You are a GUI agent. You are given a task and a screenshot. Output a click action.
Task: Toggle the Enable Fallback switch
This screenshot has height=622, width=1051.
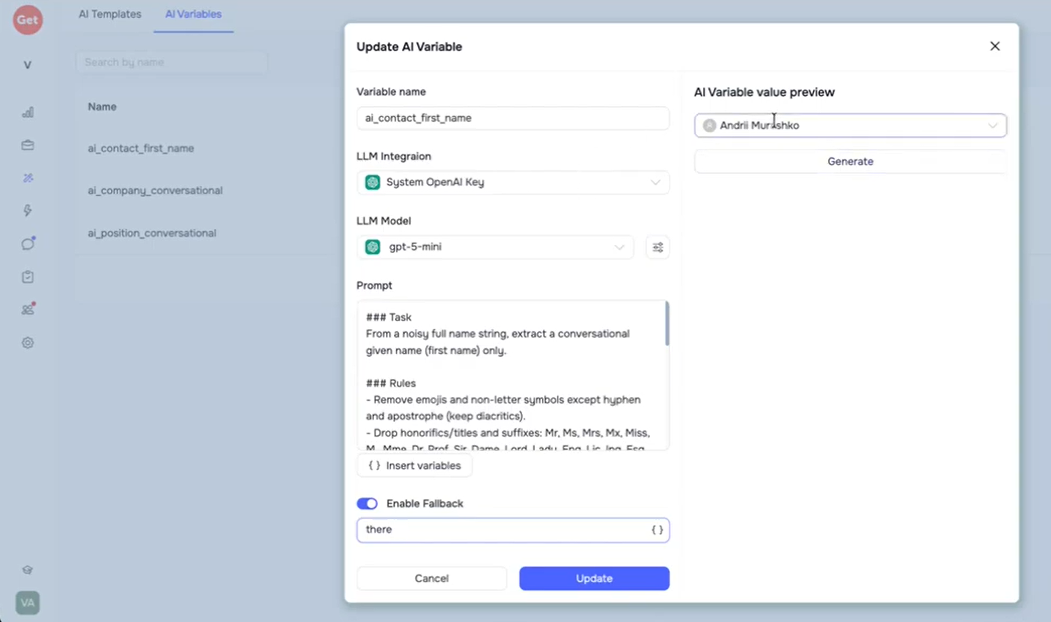(367, 503)
